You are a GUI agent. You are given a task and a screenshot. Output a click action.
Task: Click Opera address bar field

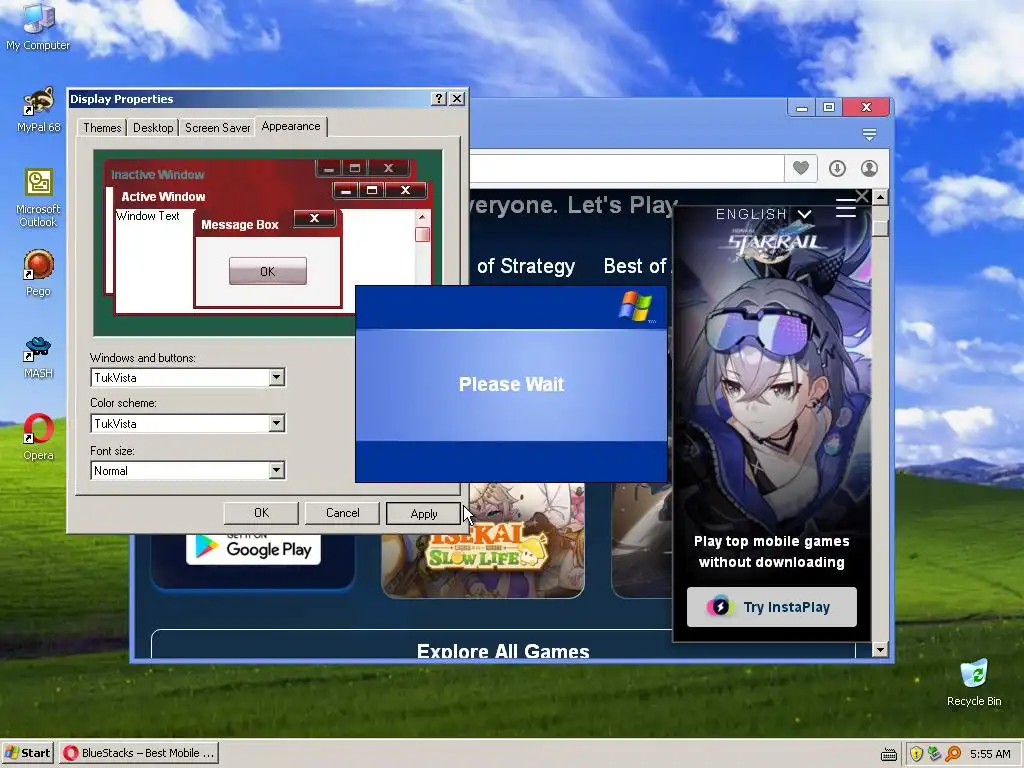(626, 168)
